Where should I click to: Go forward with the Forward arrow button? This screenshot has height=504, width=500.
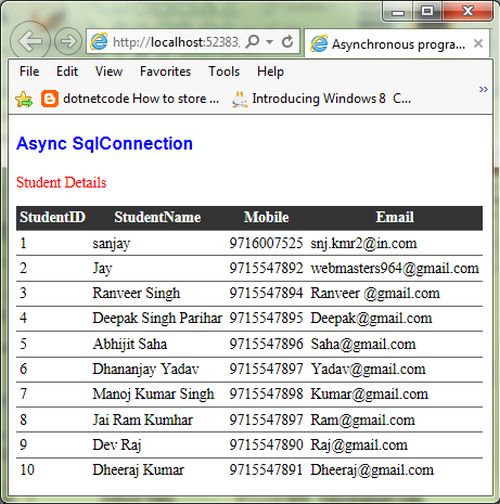pos(68,41)
